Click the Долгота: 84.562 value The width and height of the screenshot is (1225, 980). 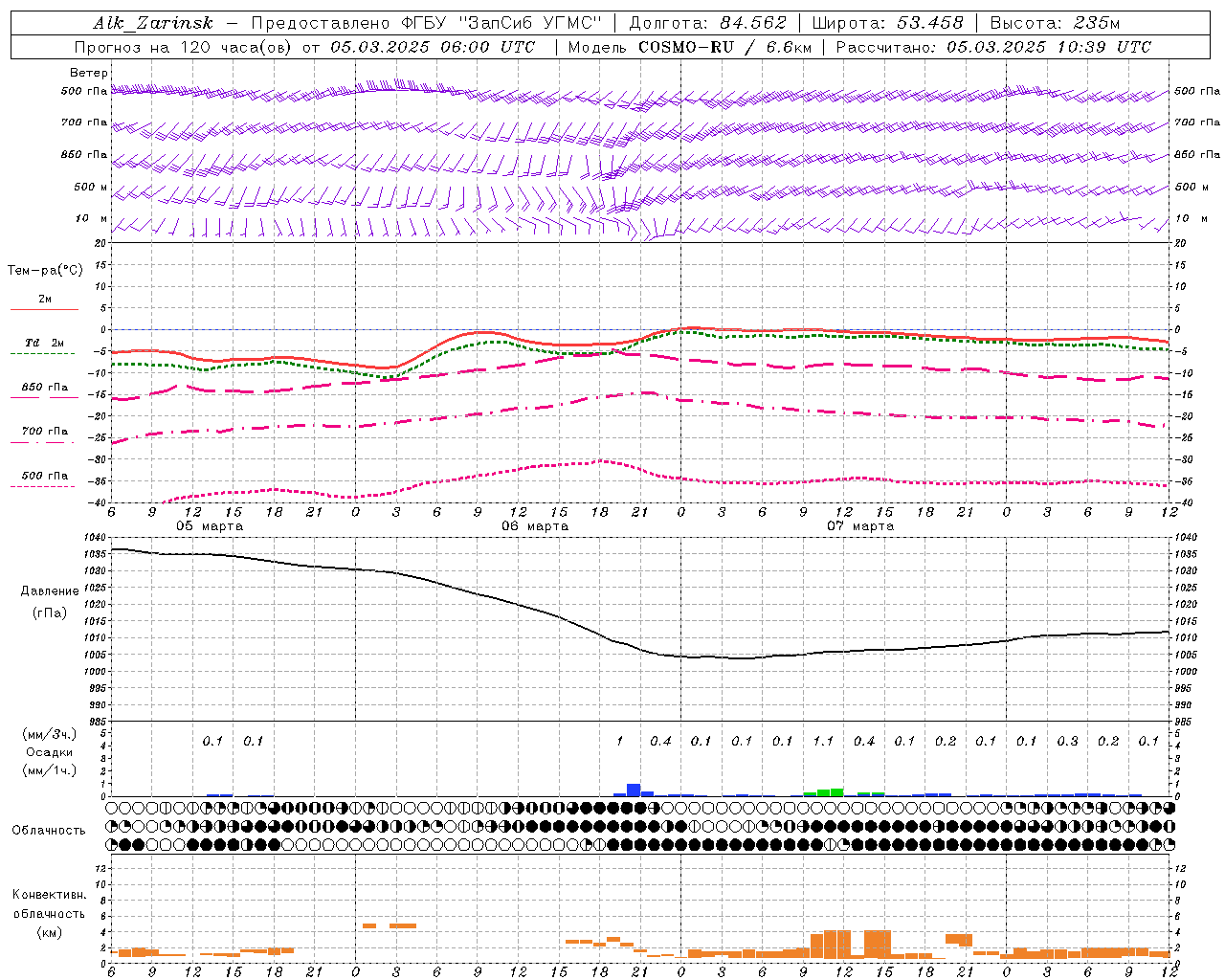[x=707, y=24]
